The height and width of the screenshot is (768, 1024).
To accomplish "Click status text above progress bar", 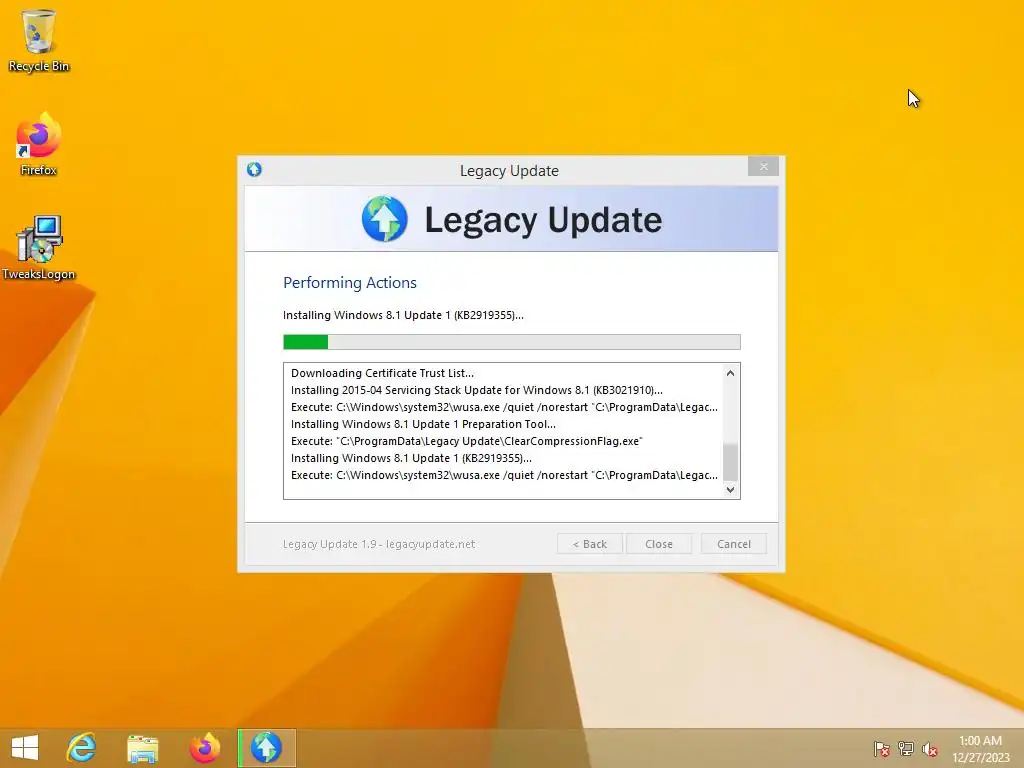I will tap(403, 315).
